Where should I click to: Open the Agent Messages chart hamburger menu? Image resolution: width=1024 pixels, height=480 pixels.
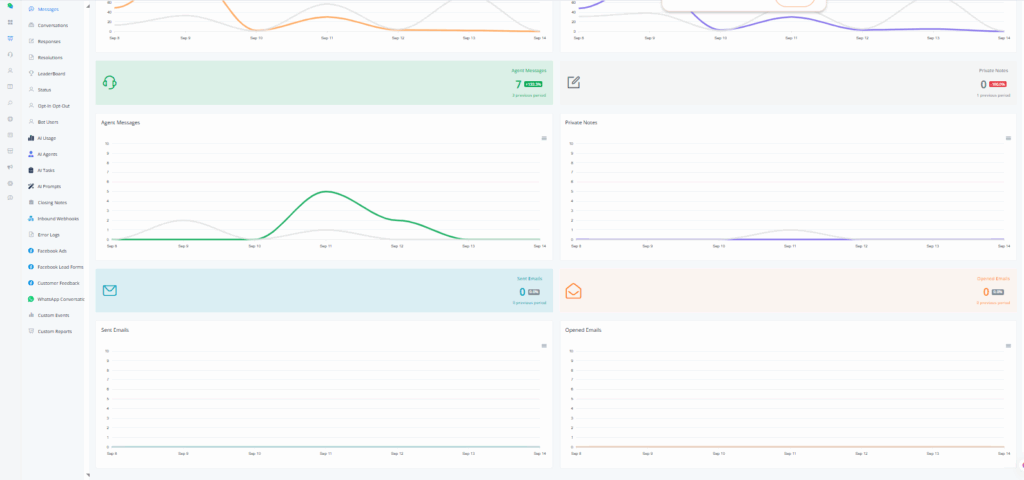[x=544, y=138]
